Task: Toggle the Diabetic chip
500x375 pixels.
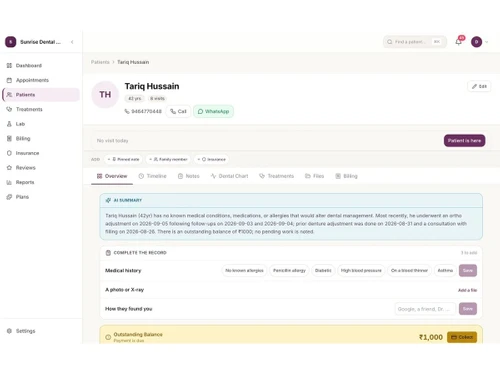Action: pyautogui.click(x=323, y=270)
